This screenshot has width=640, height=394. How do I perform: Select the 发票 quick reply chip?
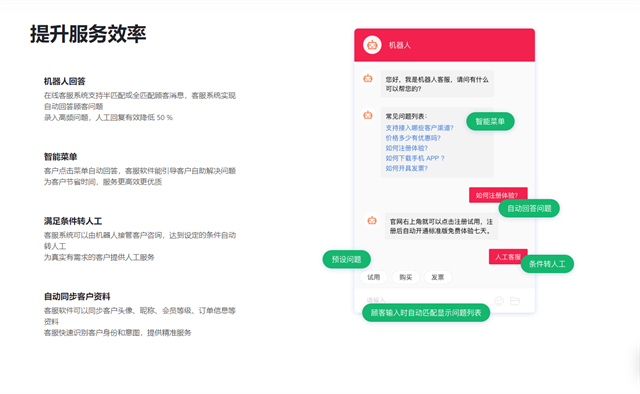(x=438, y=277)
